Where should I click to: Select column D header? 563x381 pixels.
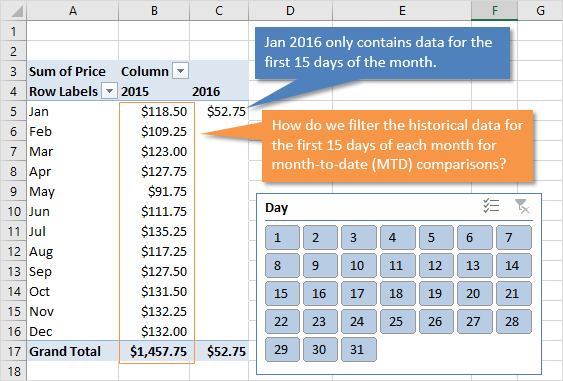290,10
